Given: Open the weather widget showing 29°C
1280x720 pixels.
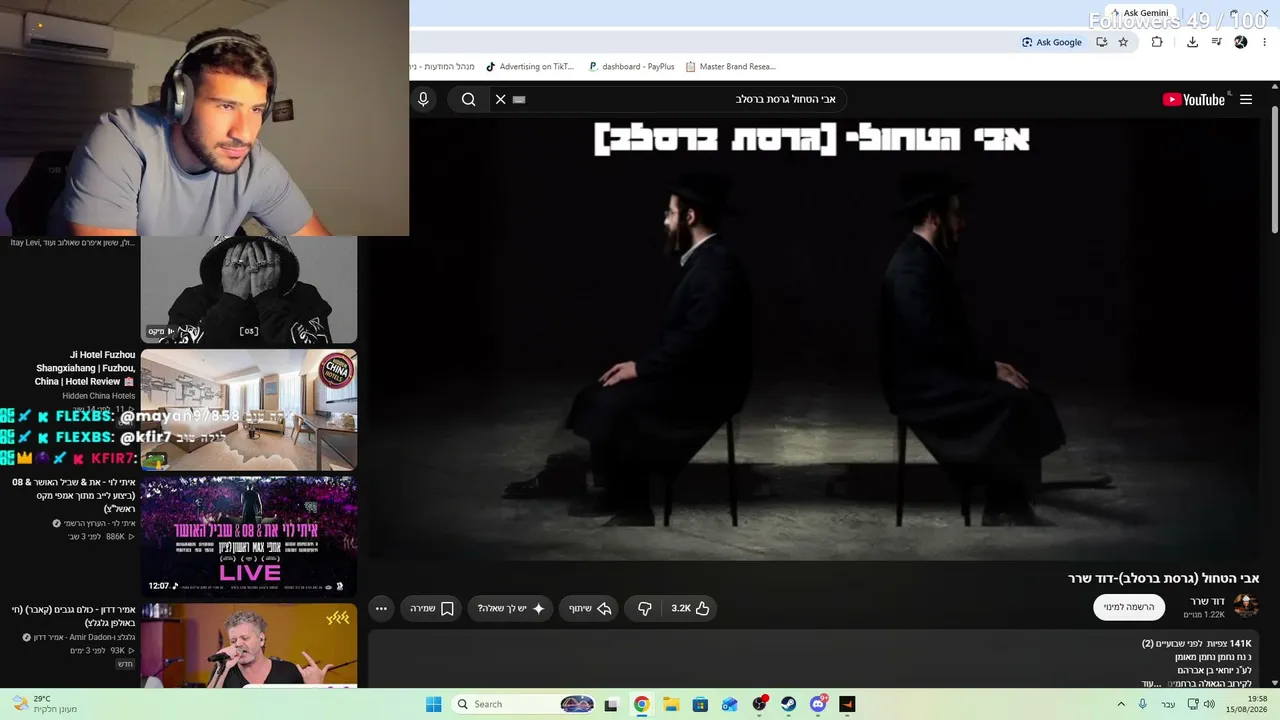Looking at the screenshot, I should point(44,704).
